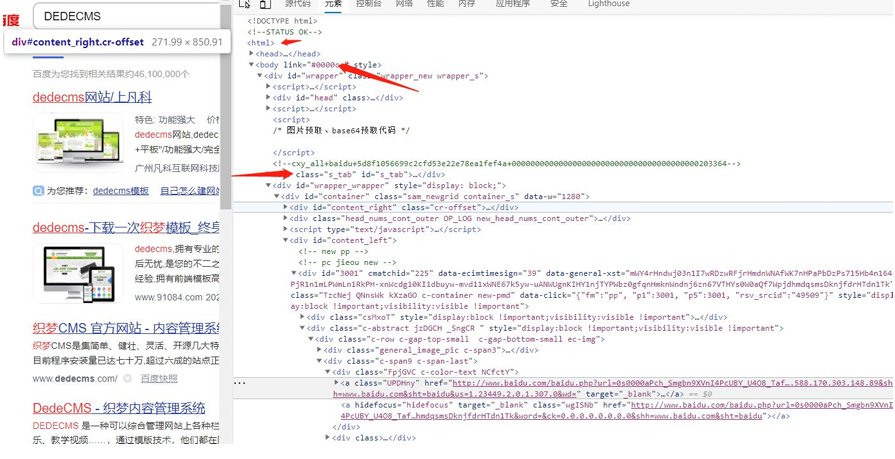Open the 百度快照 link

pyautogui.click(x=159, y=379)
